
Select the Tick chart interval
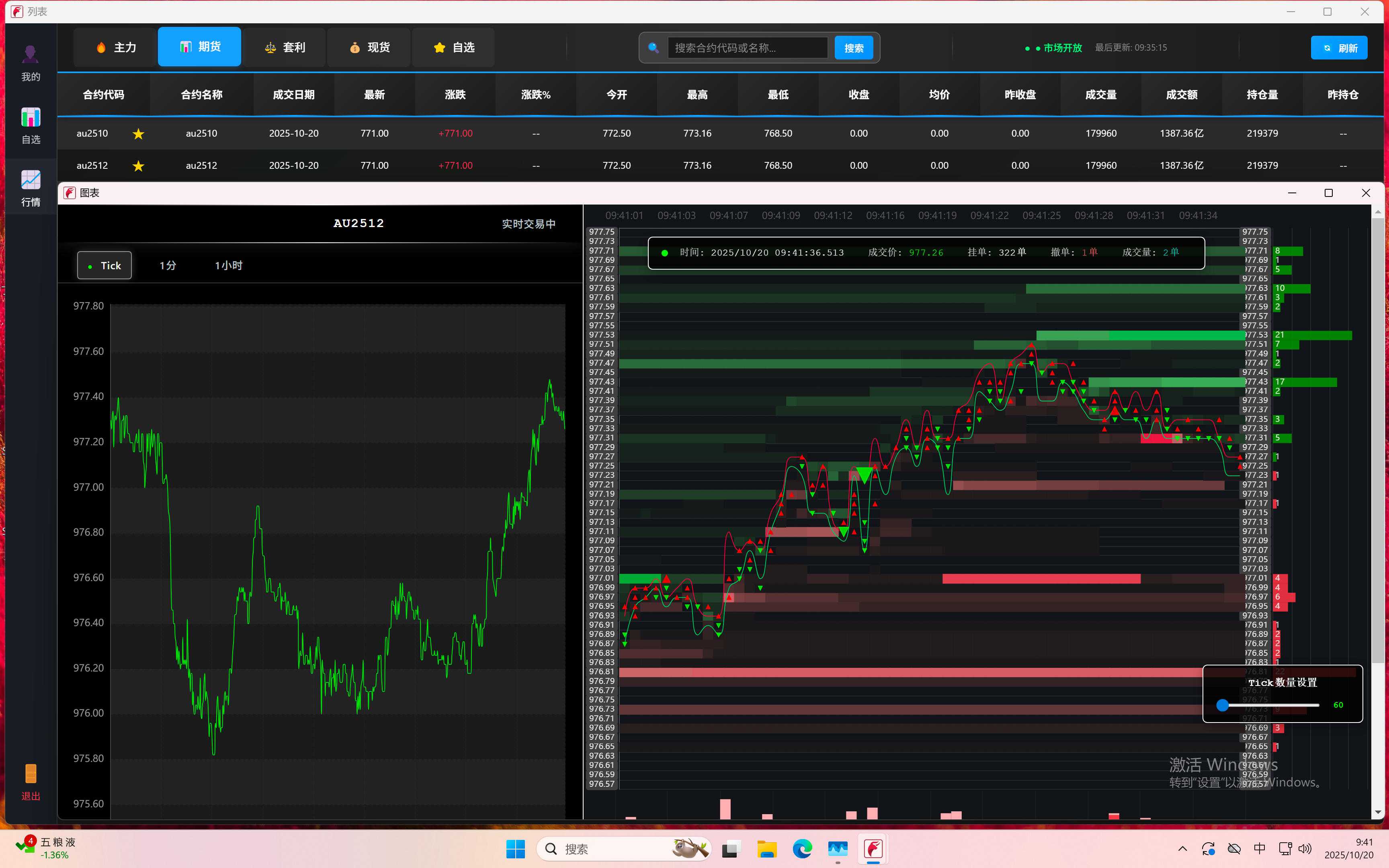tap(104, 266)
